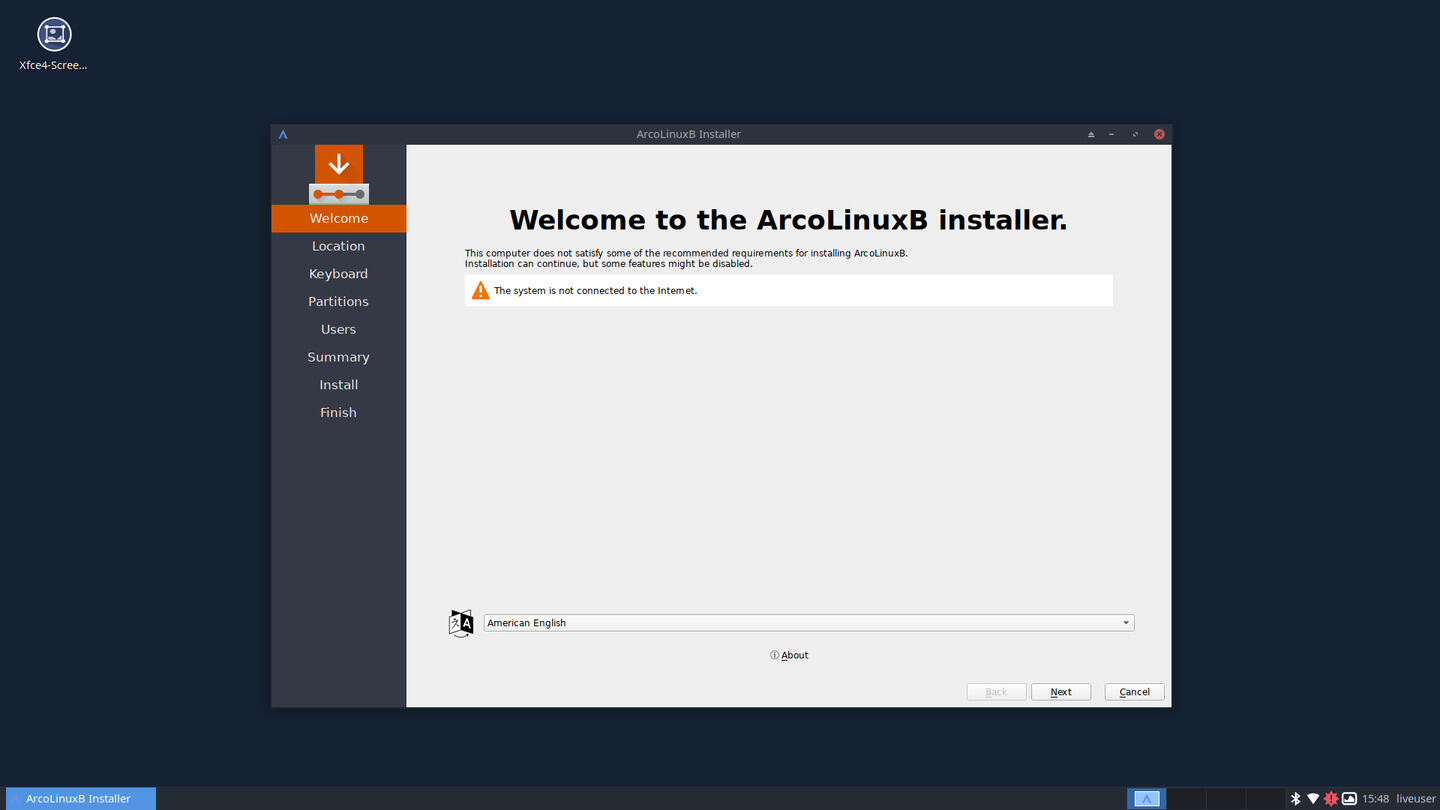Switch to third workspace in the pager

tap(1225, 798)
